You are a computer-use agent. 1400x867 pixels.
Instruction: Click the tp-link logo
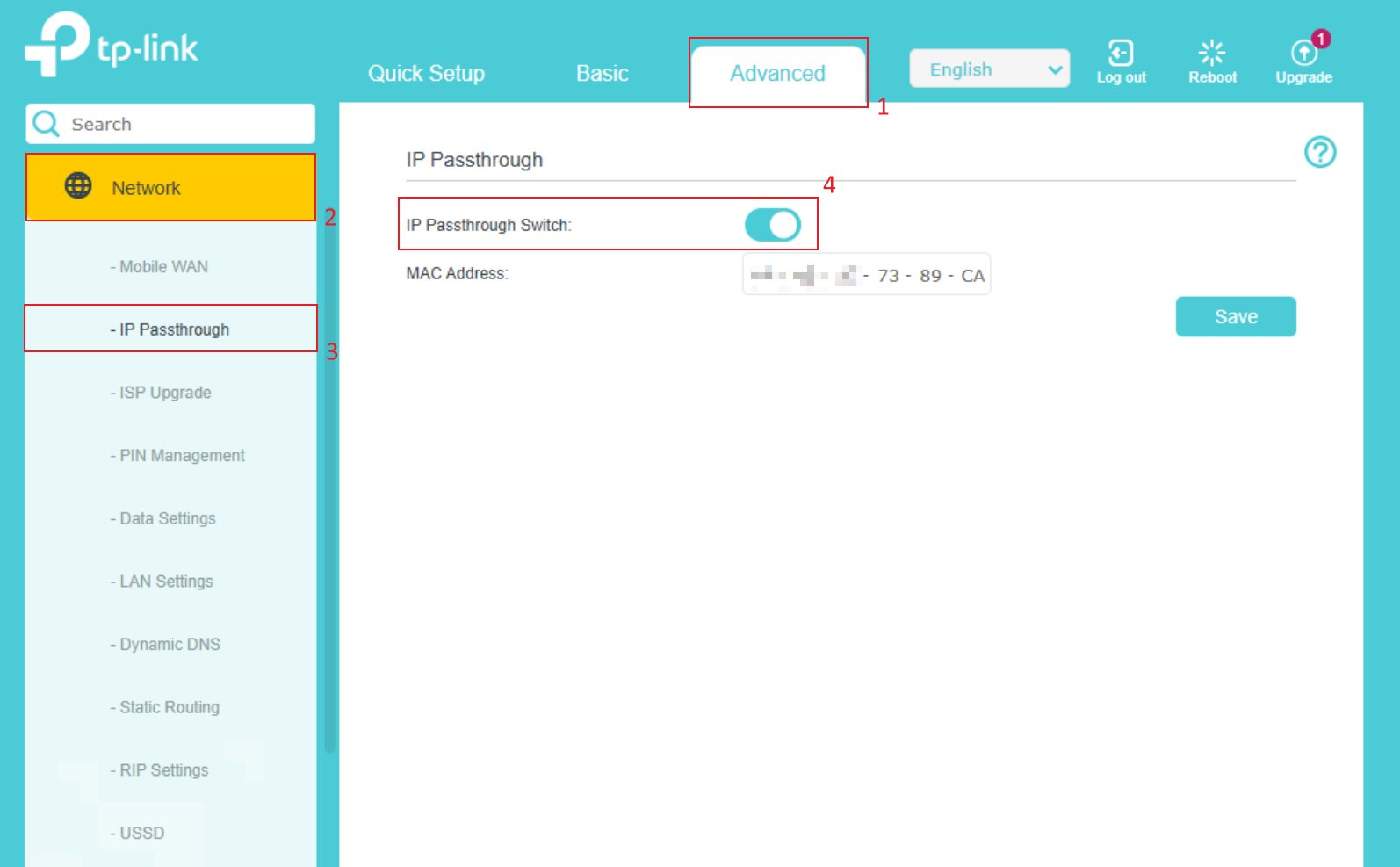click(x=112, y=46)
